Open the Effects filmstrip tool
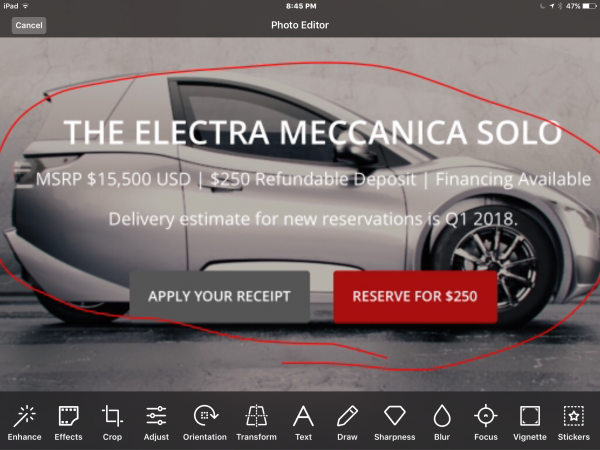 tap(68, 423)
